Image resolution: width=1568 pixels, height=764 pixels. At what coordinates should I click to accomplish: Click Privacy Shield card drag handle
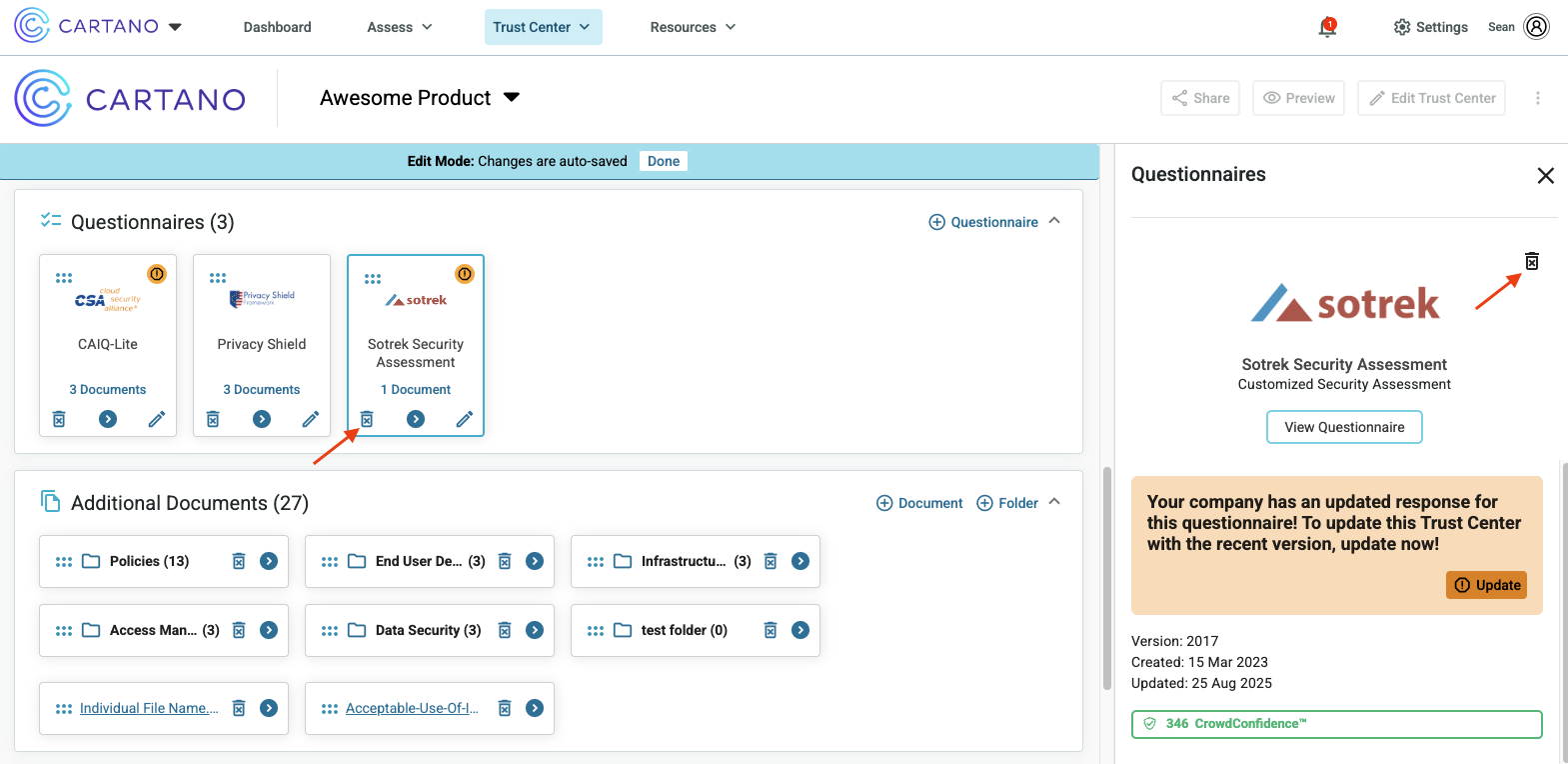point(218,278)
